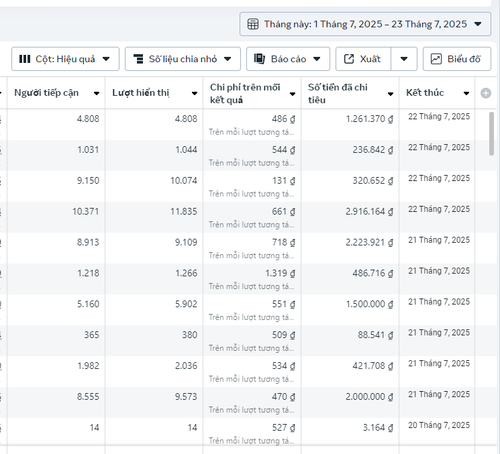Viewport: 500px width, 454px height.
Task: Select the impressions value 11.835
Action: [x=184, y=211]
